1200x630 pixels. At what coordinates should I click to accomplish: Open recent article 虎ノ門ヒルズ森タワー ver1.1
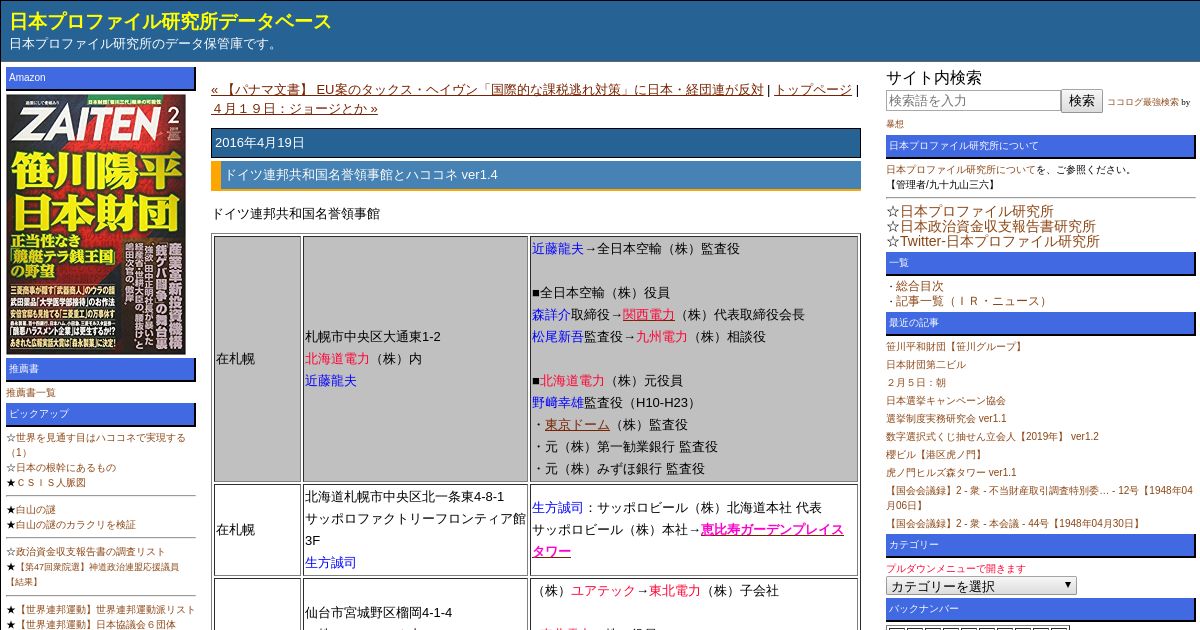click(x=951, y=473)
